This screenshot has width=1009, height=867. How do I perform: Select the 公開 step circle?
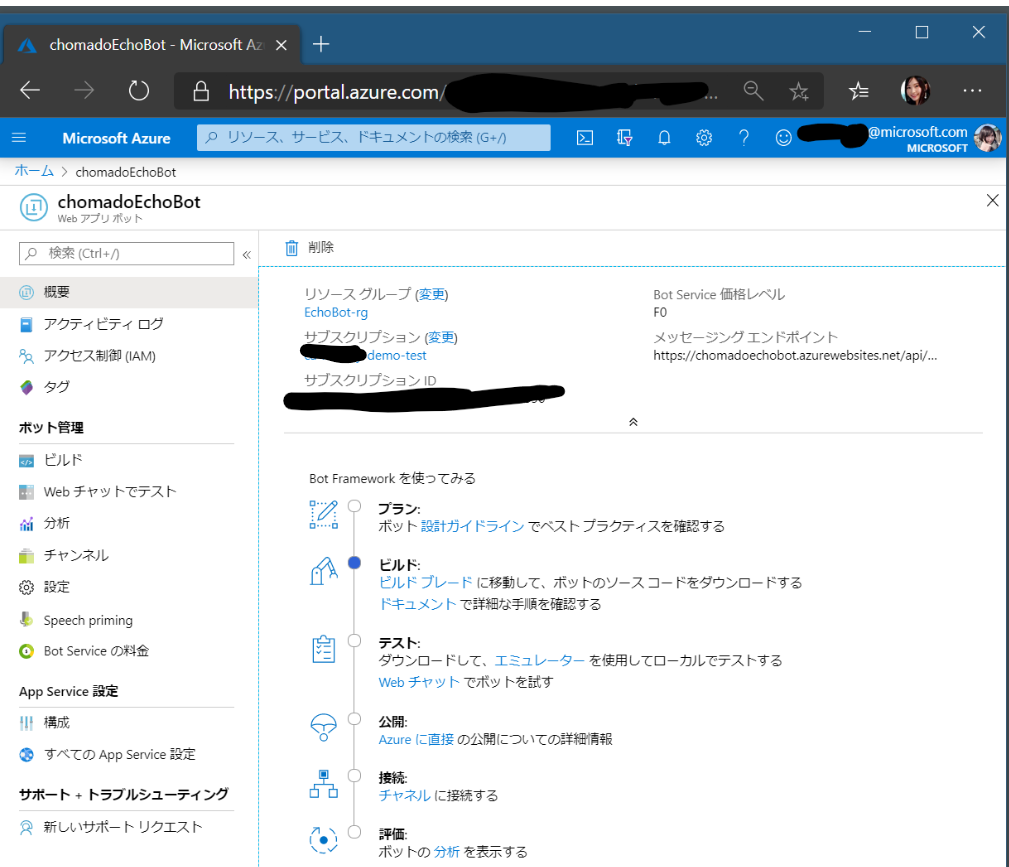[354, 719]
